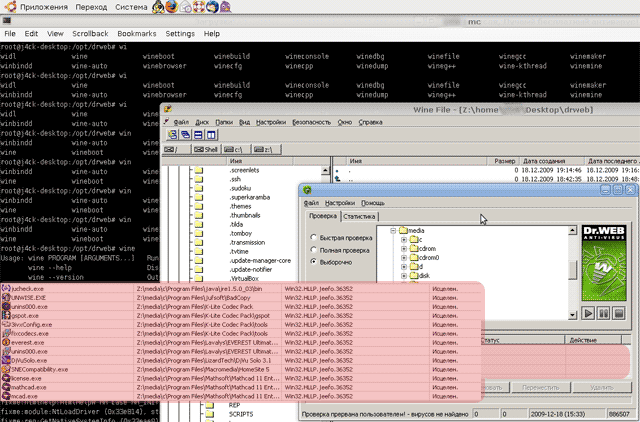Screen dimensions: 640x422
Task: Open the Scrollback menu in terminal
Action: [90, 33]
